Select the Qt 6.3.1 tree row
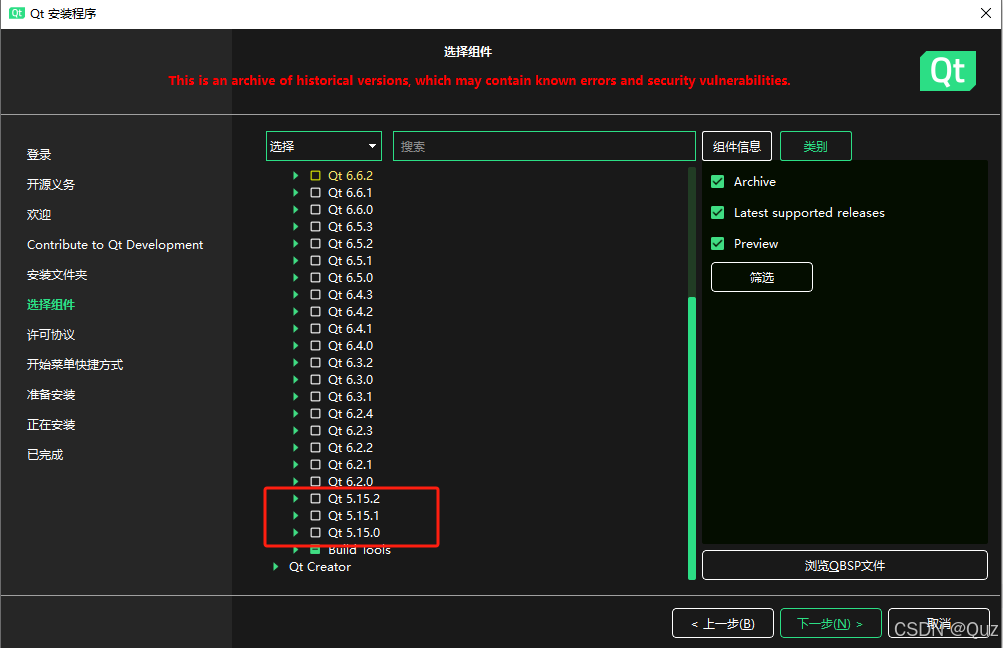Screen dimensions: 1003x648 pos(350,397)
